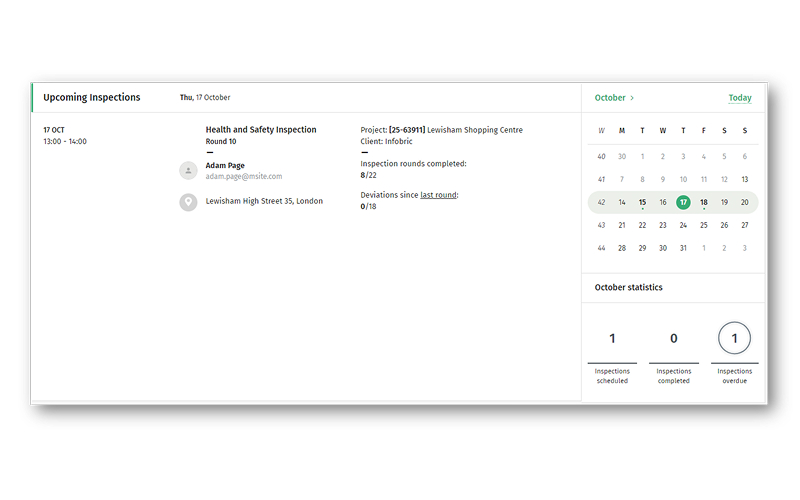Click the Inspections scheduled count 1
Image resolution: width=800 pixels, height=500 pixels.
tap(612, 338)
